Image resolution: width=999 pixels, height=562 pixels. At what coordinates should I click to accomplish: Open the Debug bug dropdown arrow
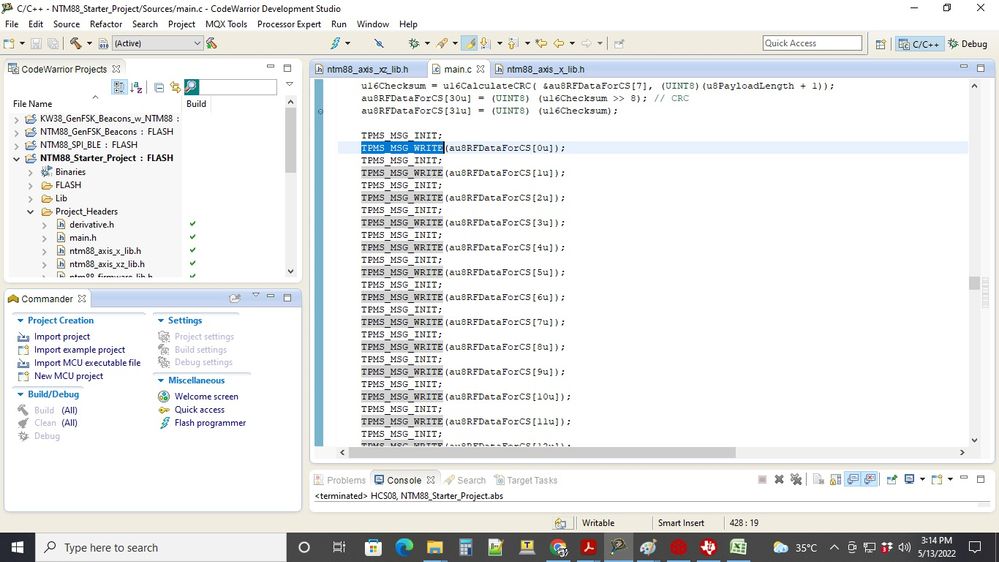(x=427, y=43)
